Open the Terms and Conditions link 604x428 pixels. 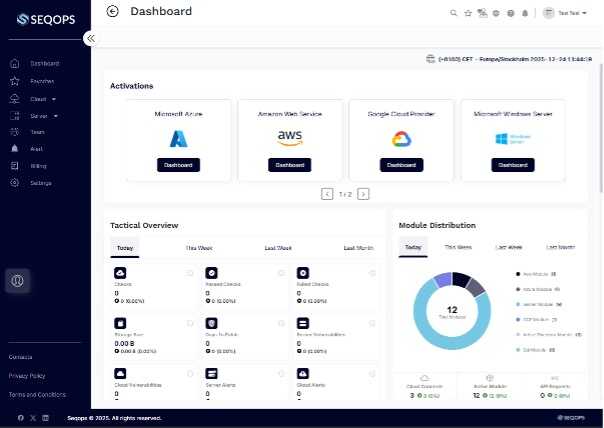point(37,394)
